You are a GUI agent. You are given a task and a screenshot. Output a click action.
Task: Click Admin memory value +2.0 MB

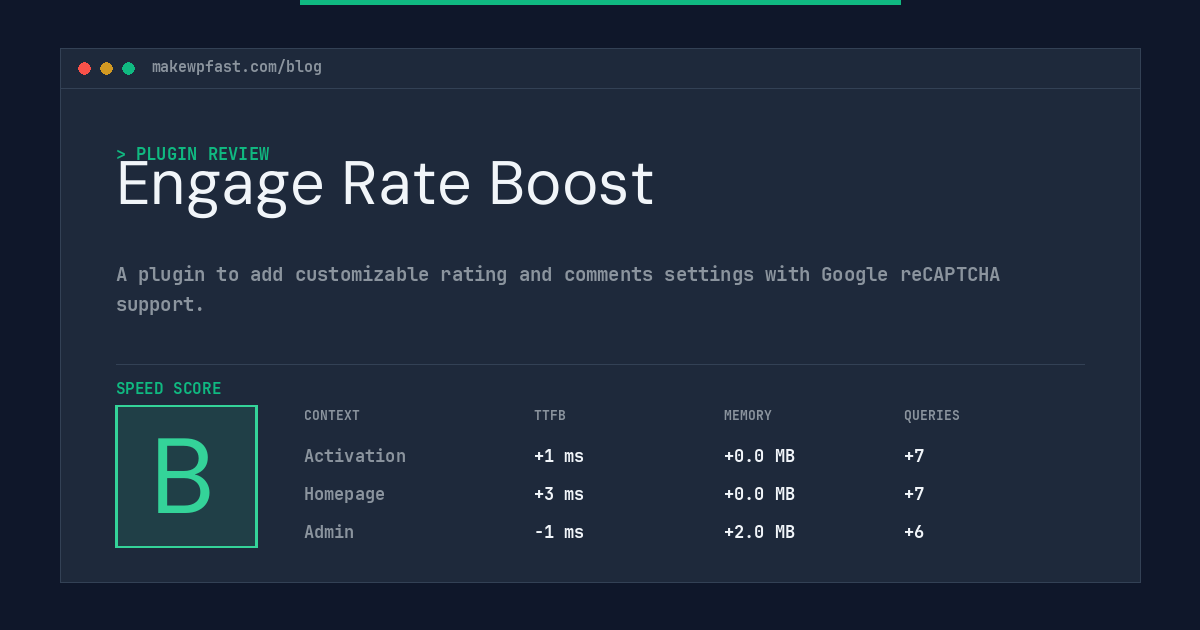click(759, 532)
